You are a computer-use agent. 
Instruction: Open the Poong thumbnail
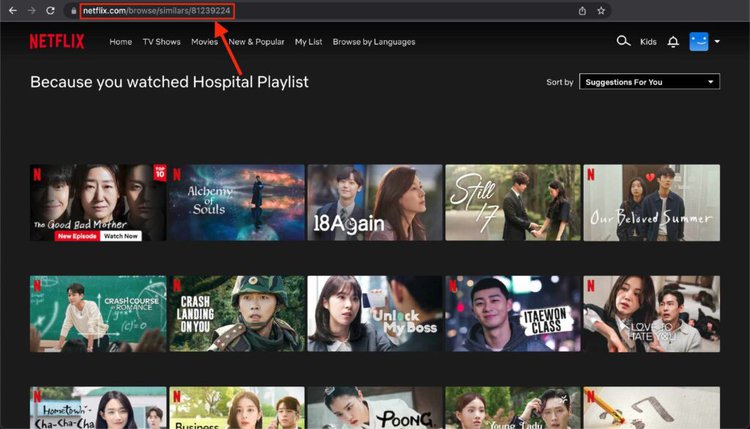(x=375, y=407)
